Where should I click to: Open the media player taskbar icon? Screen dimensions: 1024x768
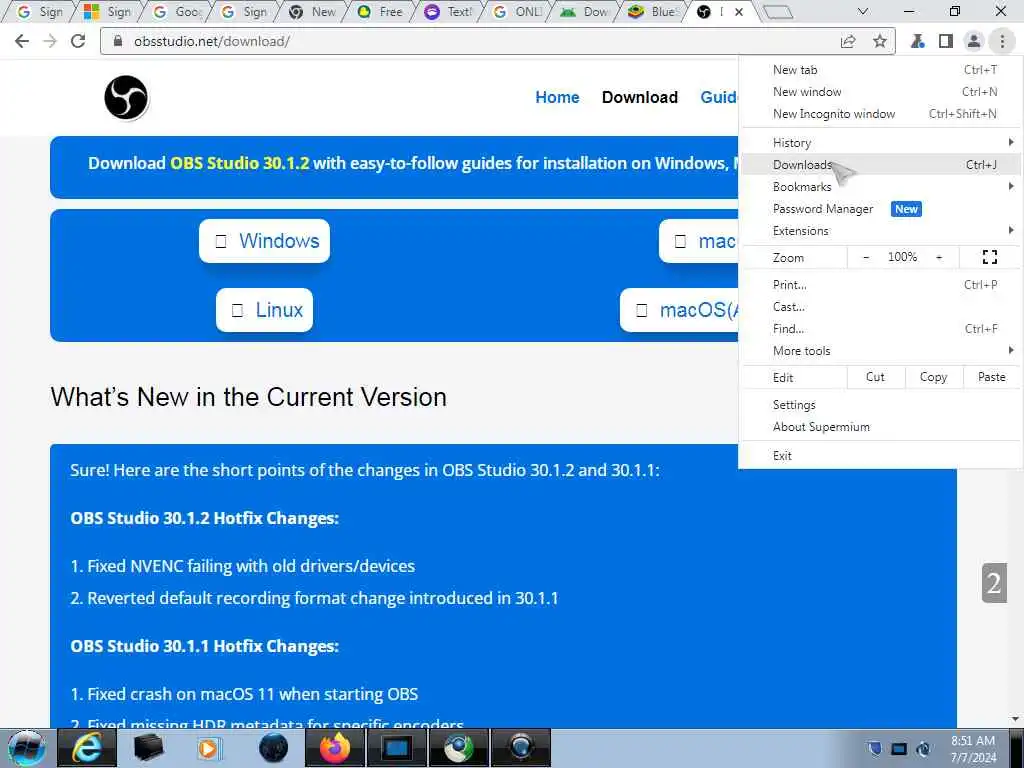[210, 748]
